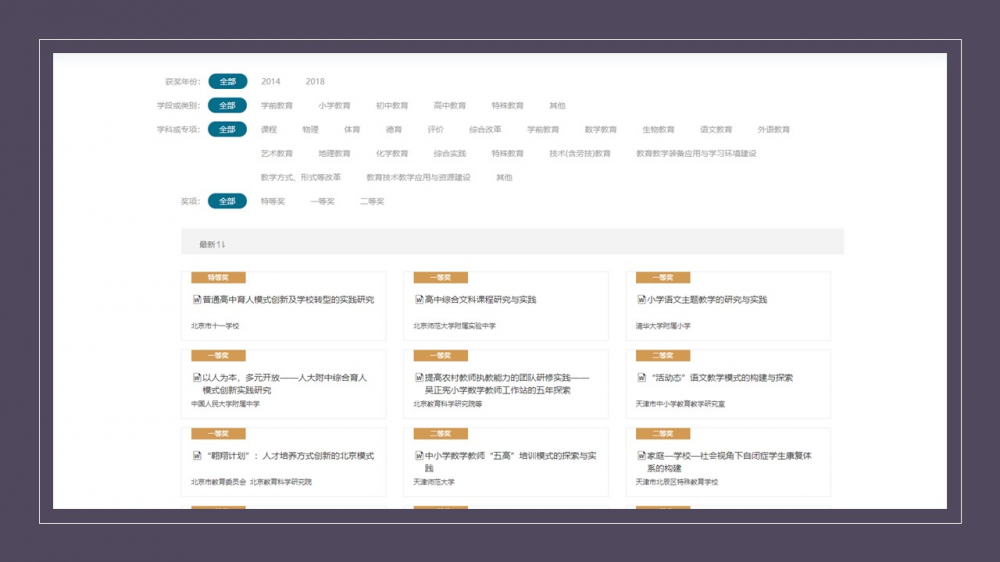Screen dimensions: 1000x562
Task: Choose 高中教育 in the 学段或类别 filter
Action: pyautogui.click(x=450, y=105)
